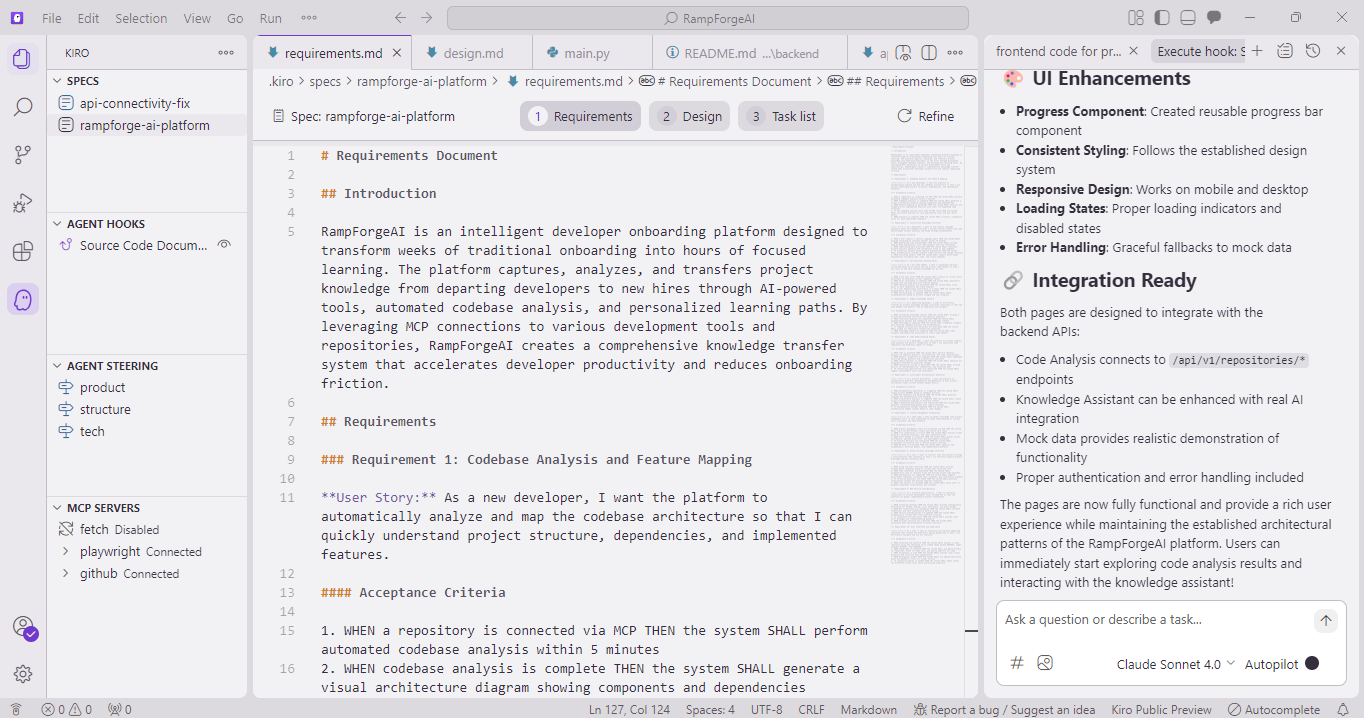
Task: Open the errors and warnings status indicator
Action: tap(66, 710)
